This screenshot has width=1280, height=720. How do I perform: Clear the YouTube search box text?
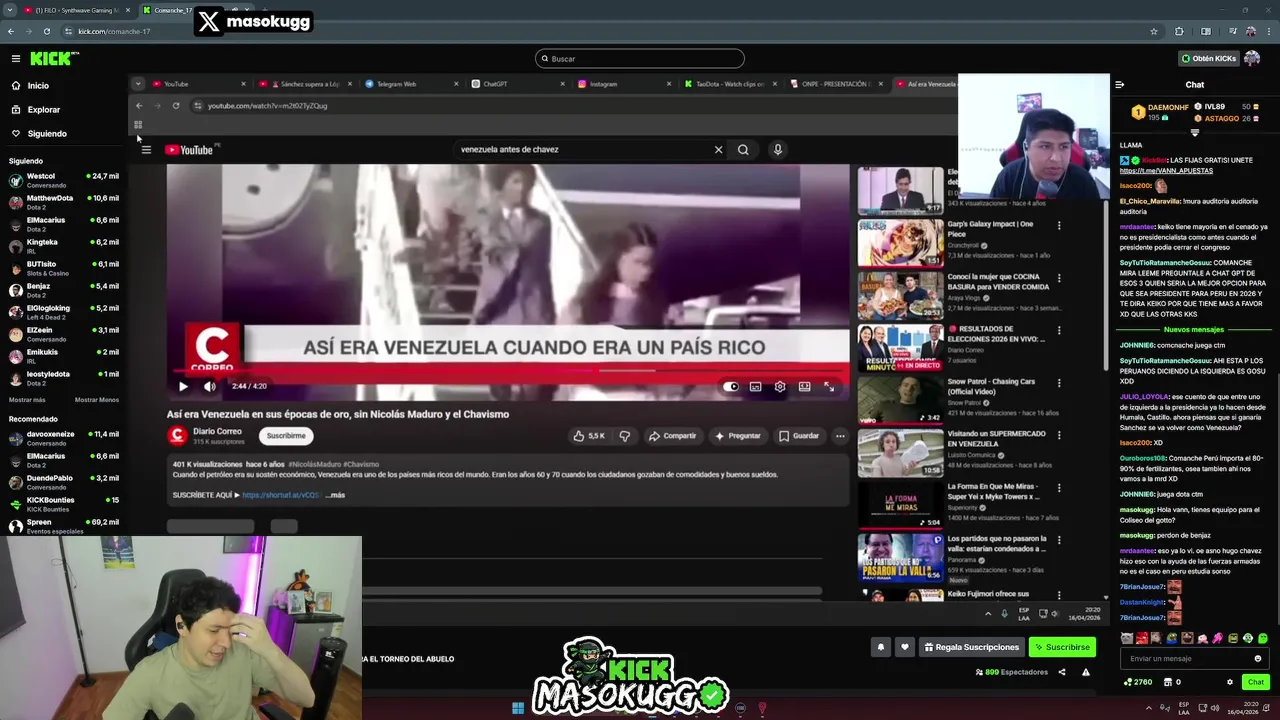click(718, 150)
